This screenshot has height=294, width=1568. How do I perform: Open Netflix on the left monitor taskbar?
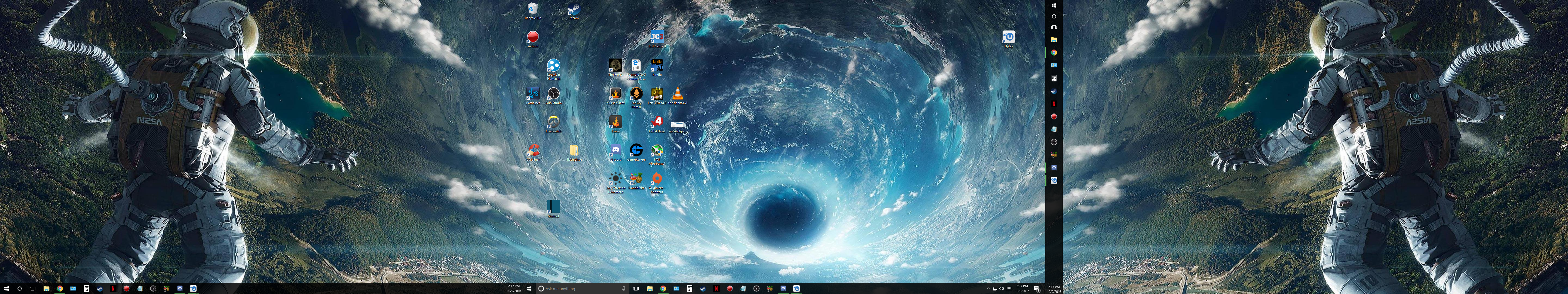pos(113,289)
